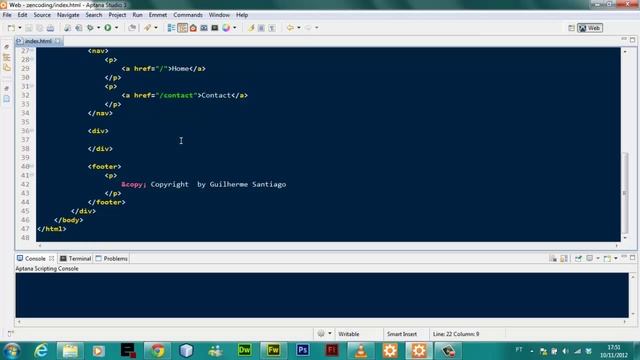Open Photoshop from the taskbar

pyautogui.click(x=302, y=350)
